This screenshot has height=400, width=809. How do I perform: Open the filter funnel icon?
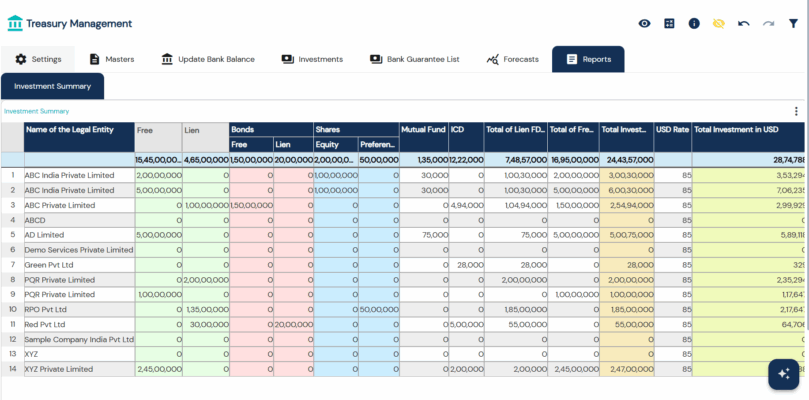pos(793,23)
